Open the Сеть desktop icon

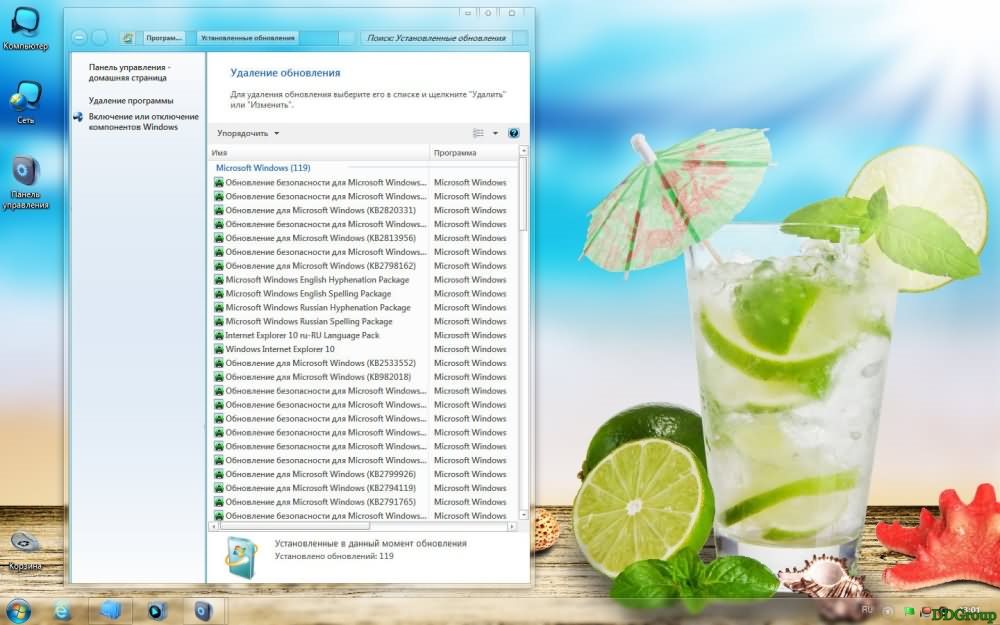coord(25,100)
